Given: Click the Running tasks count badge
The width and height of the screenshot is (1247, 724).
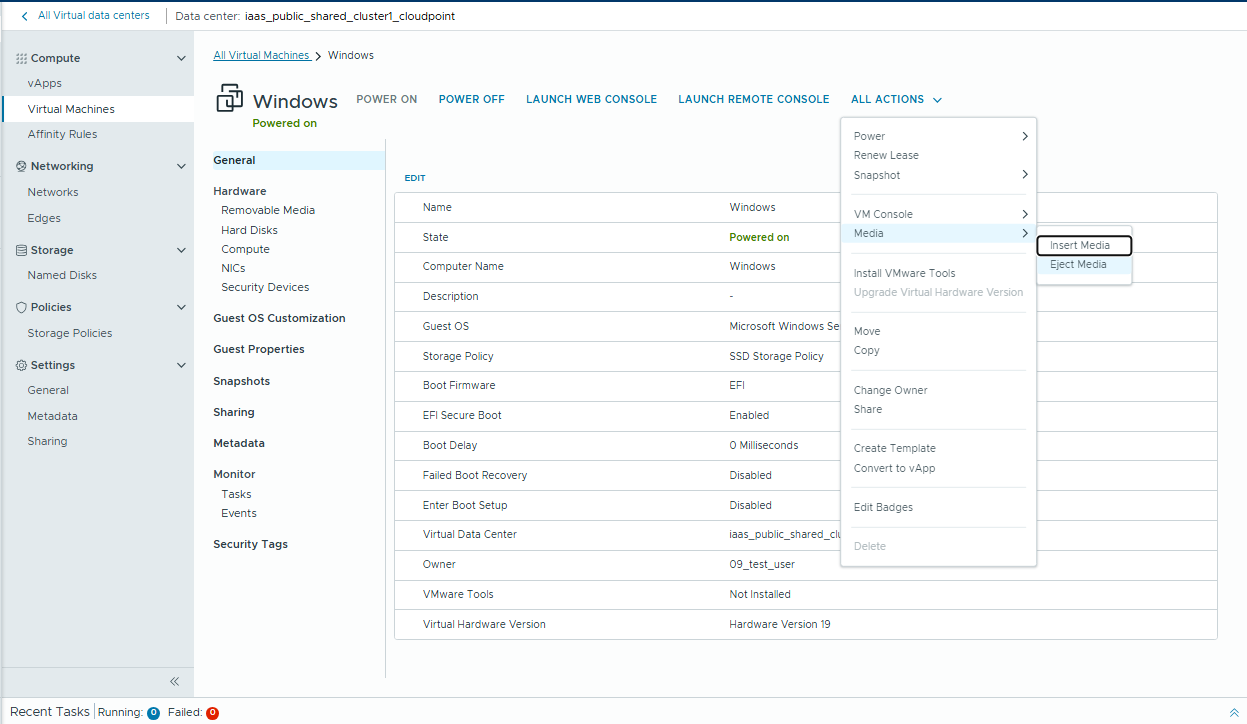Looking at the screenshot, I should [x=153, y=713].
